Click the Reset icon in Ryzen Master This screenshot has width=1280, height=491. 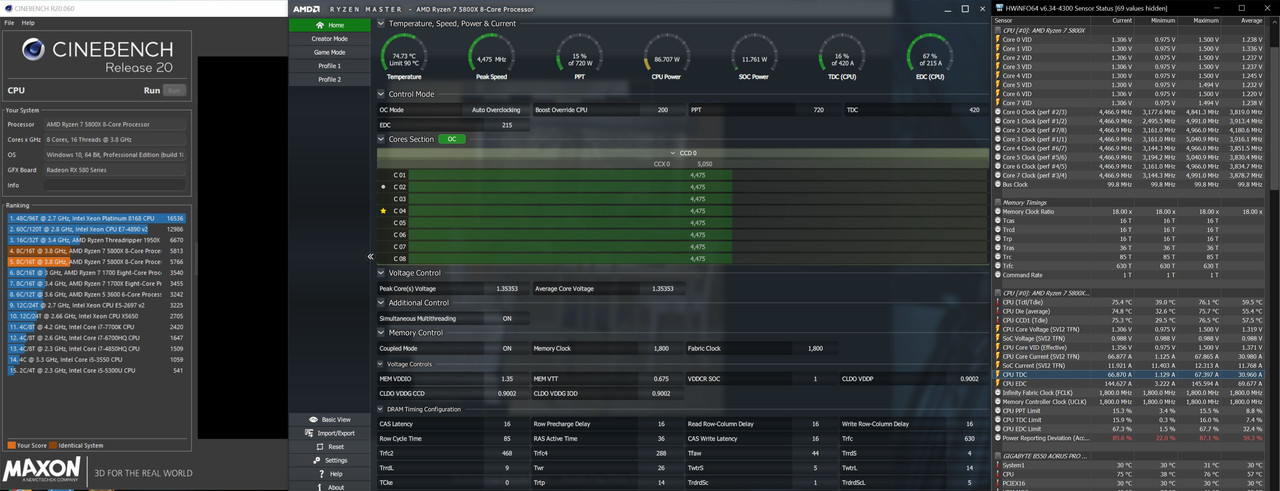click(320, 447)
